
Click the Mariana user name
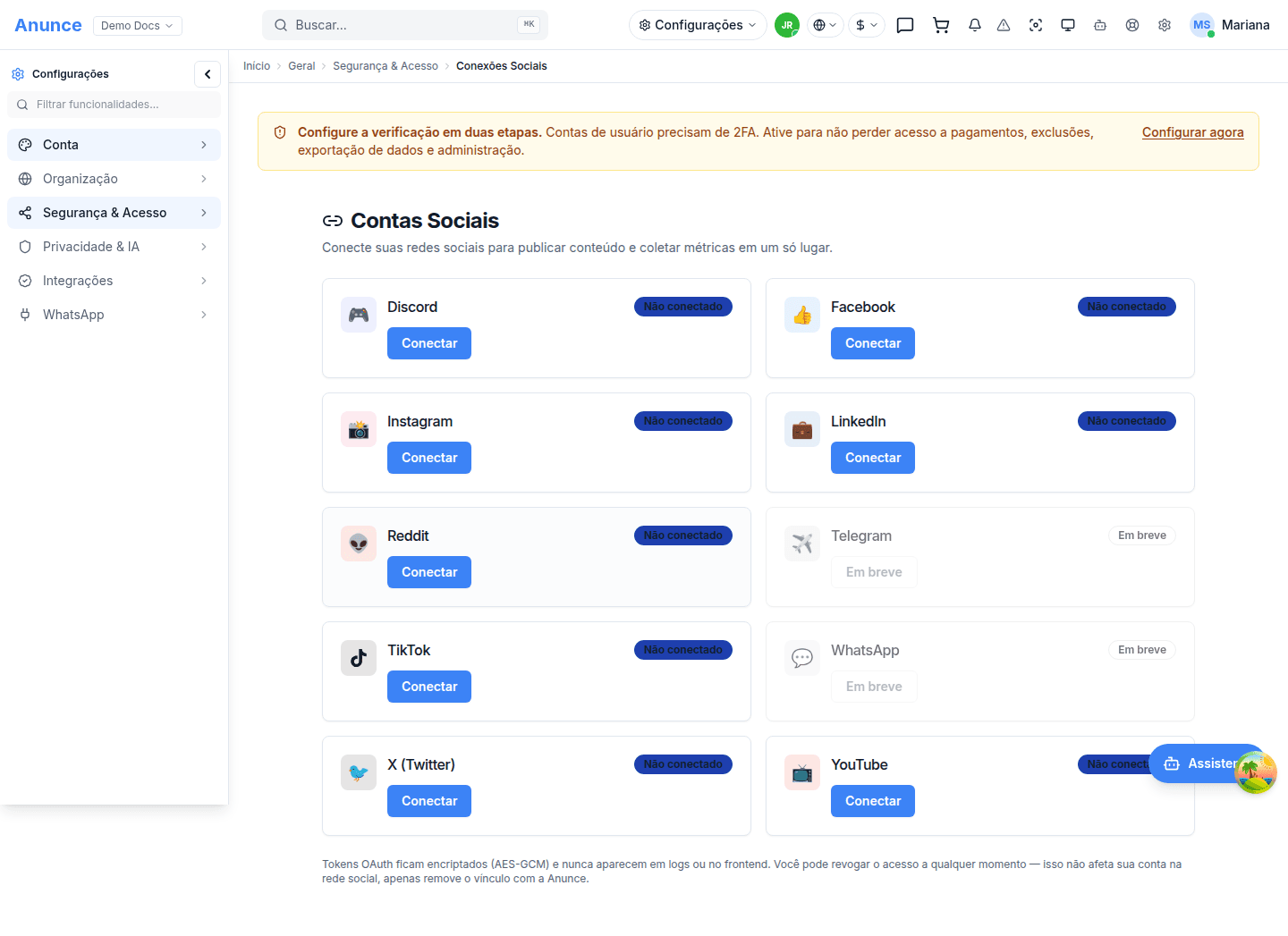(x=1246, y=25)
